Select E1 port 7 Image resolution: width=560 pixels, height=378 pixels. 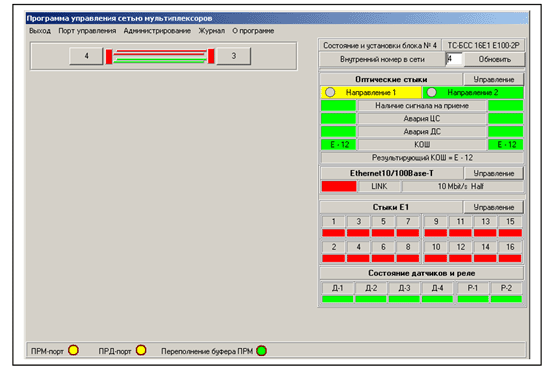[408, 222]
